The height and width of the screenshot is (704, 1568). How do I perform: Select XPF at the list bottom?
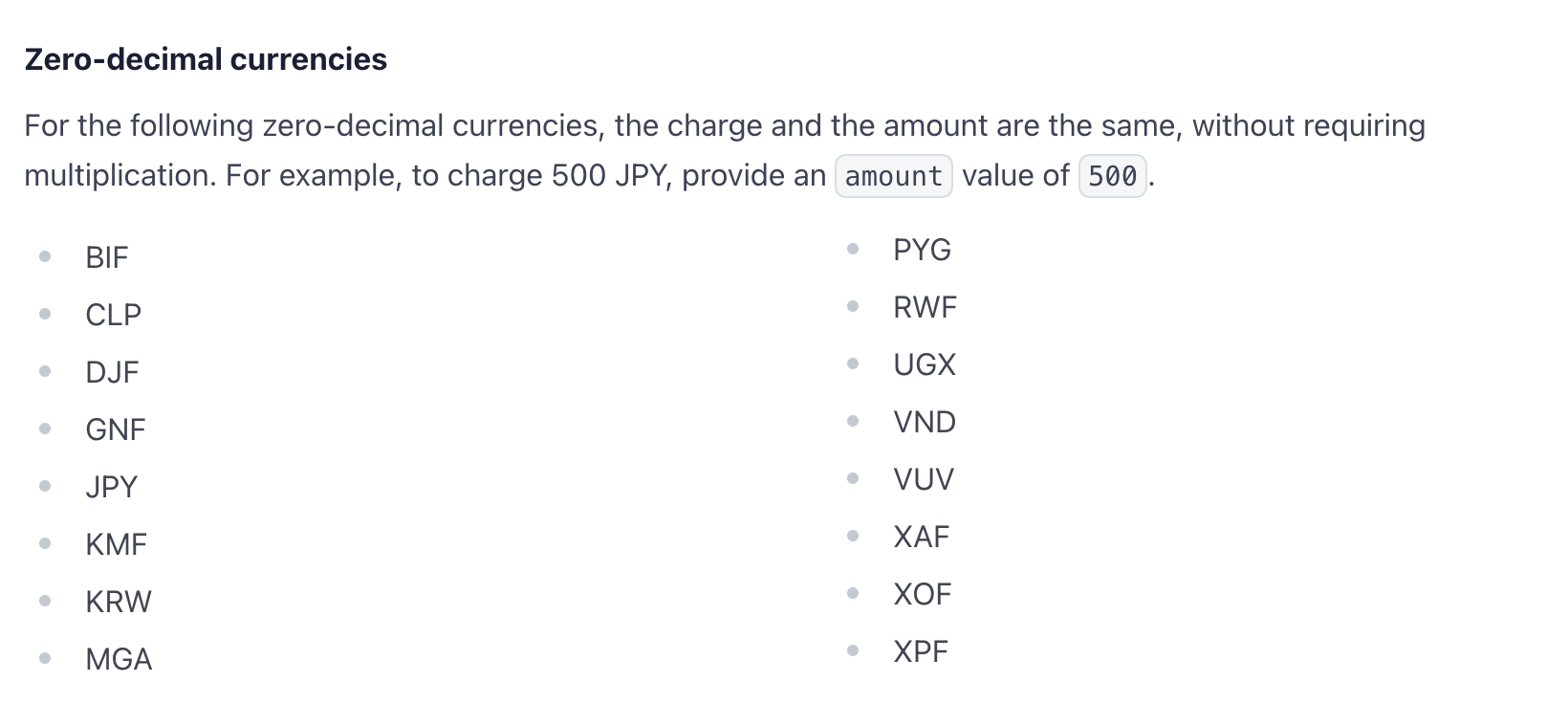pos(920,651)
